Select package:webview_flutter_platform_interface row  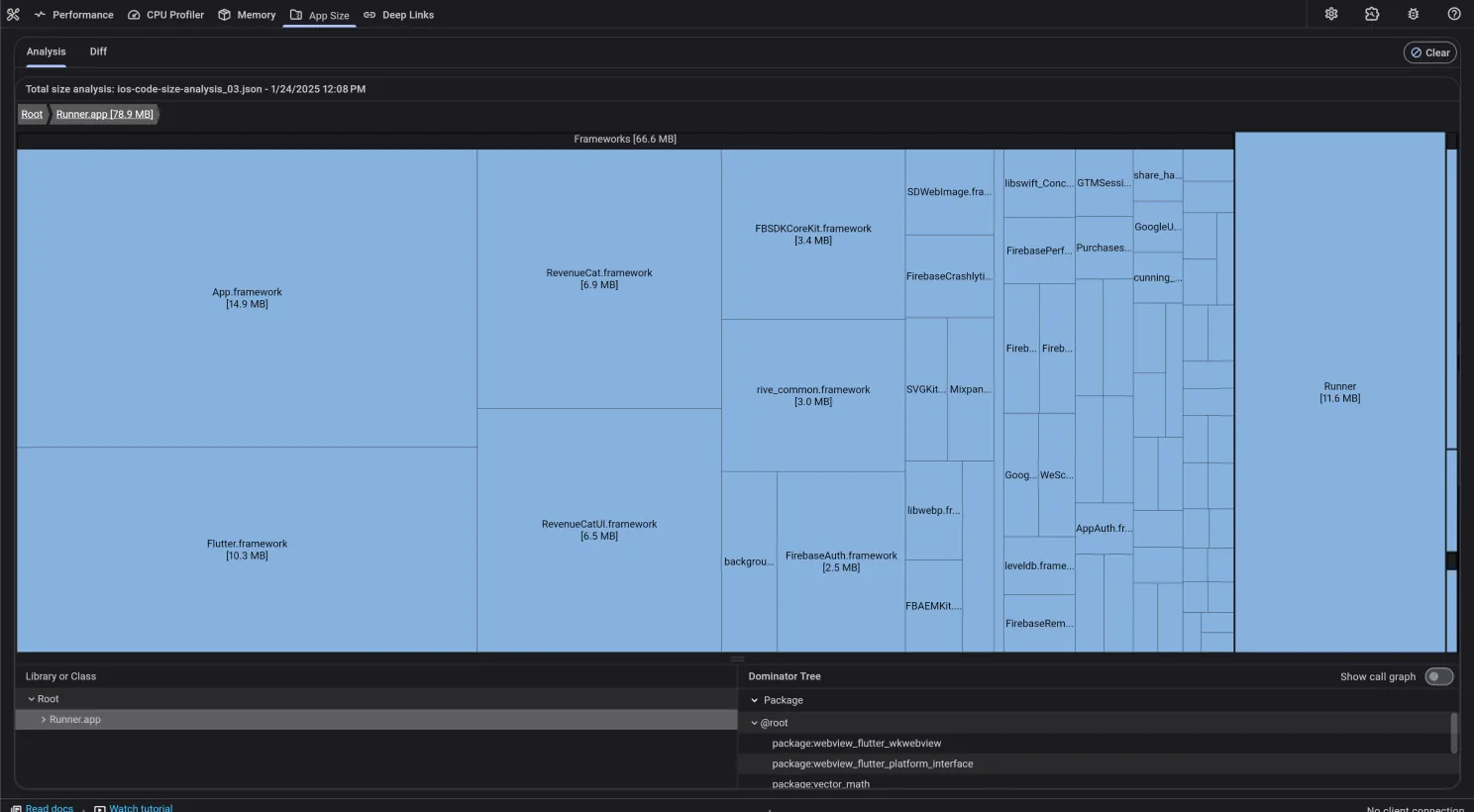tap(1094, 763)
